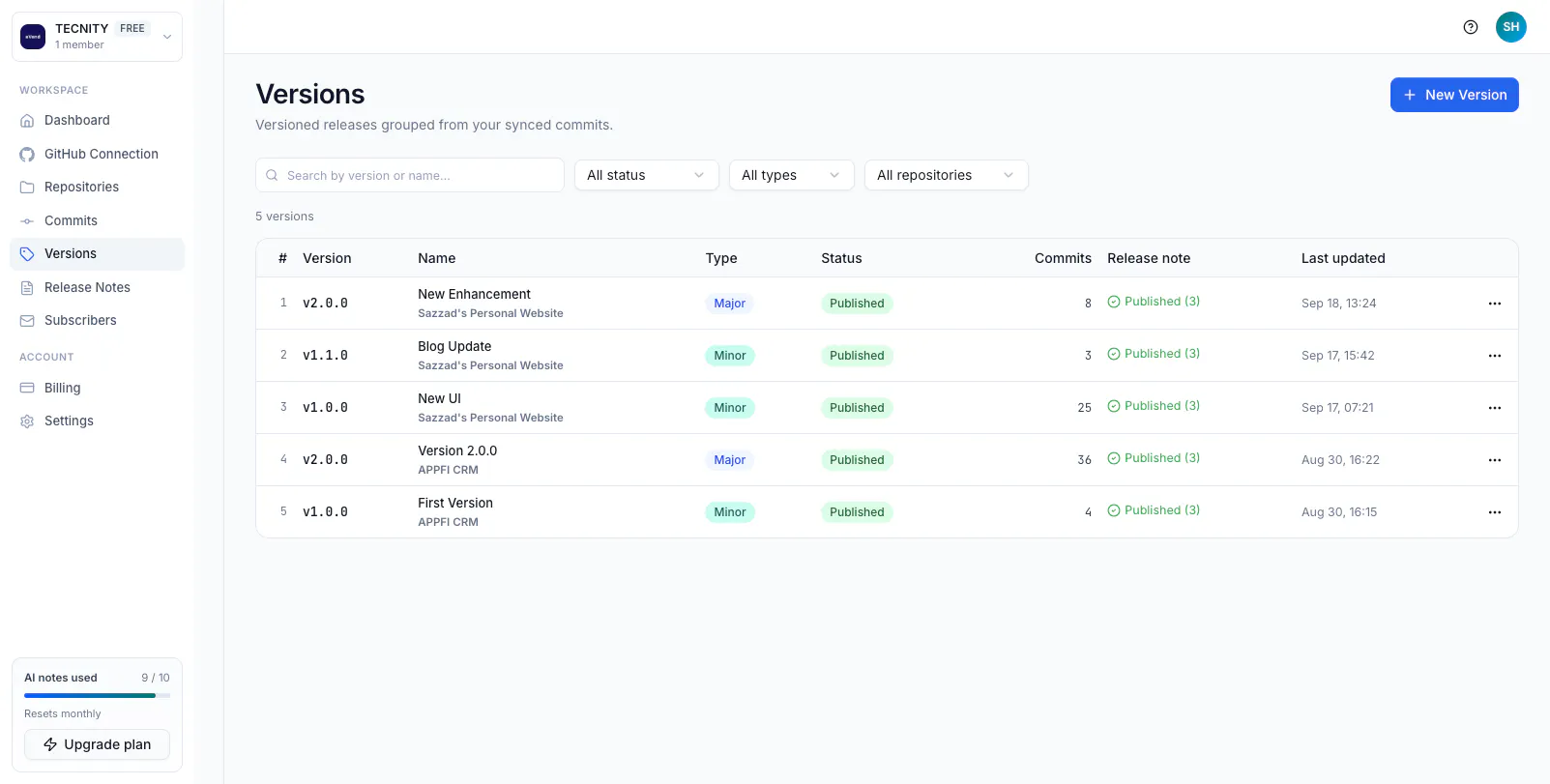
Task: Focus the search by version or name field
Action: pos(410,175)
